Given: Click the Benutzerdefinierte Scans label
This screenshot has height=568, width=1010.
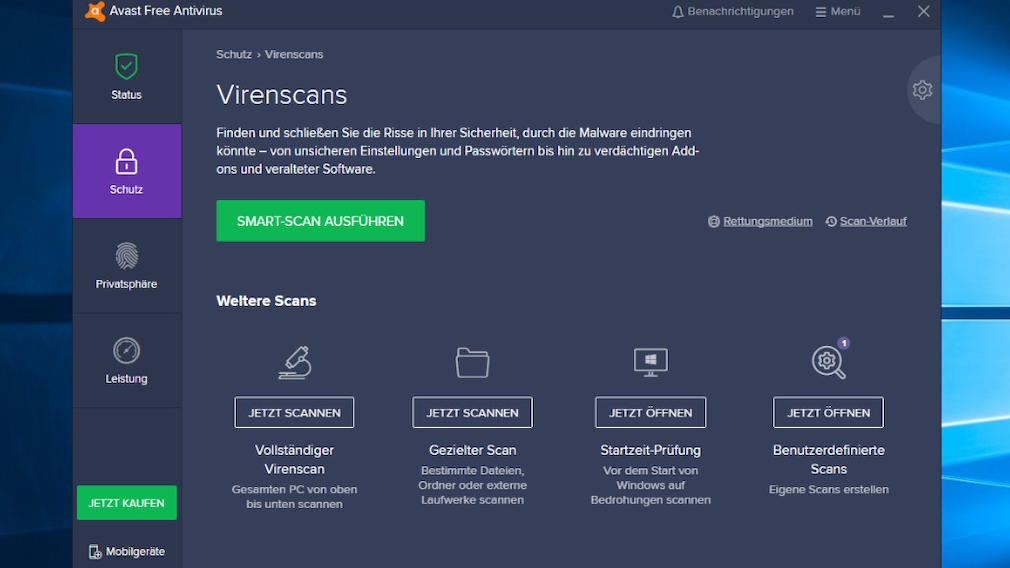Looking at the screenshot, I should click(x=828, y=460).
